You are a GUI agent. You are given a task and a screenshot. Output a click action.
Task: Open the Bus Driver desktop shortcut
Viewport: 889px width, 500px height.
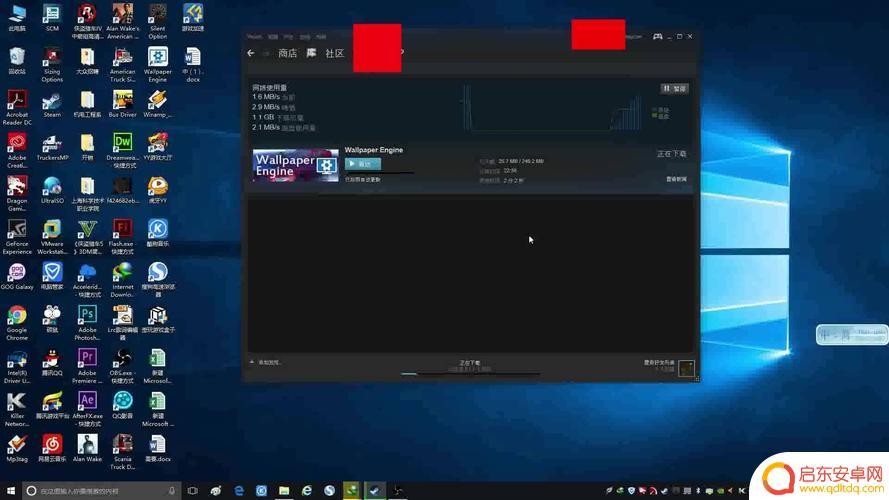coord(122,104)
